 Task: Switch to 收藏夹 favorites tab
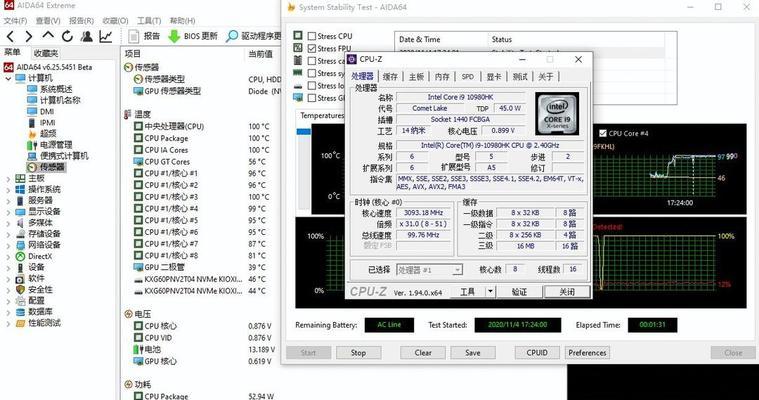pyautogui.click(x=46, y=53)
